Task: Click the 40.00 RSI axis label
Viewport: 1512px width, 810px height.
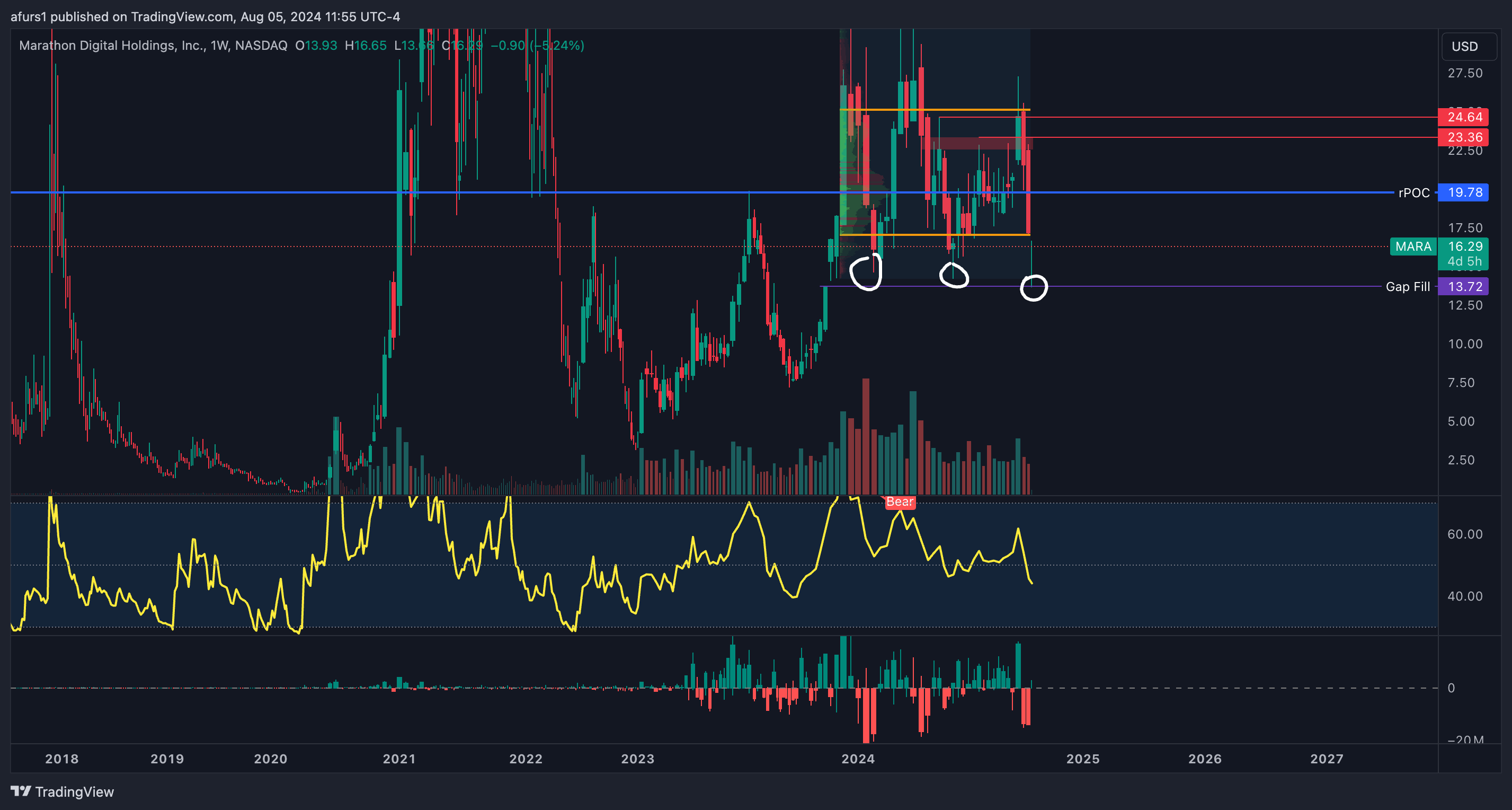Action: click(1465, 597)
